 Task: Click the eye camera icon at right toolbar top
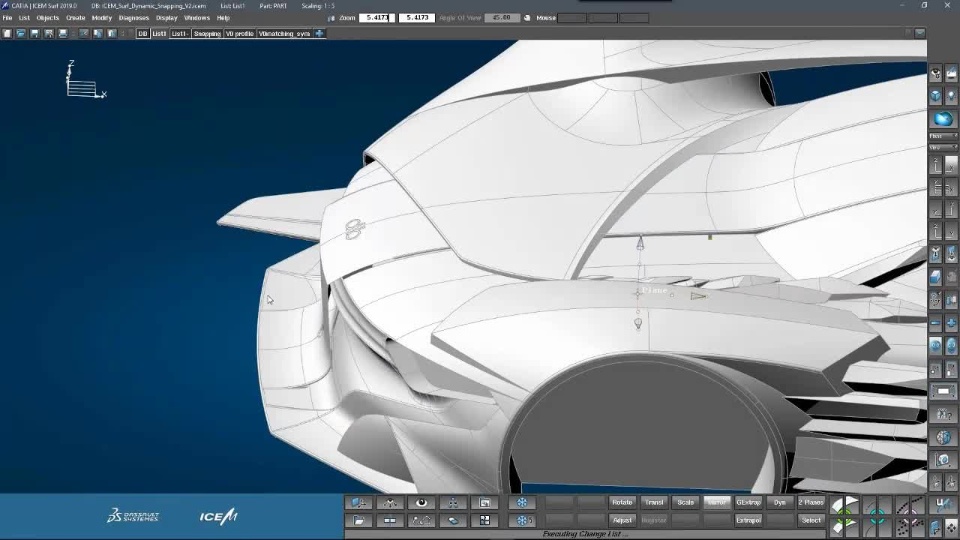tap(936, 74)
